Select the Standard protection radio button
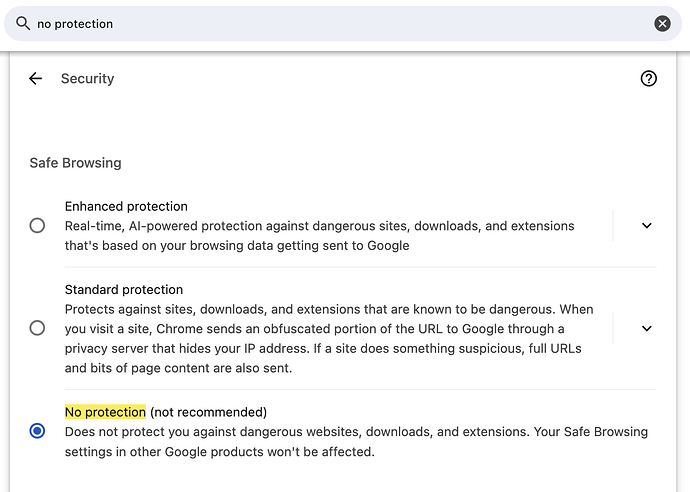The height and width of the screenshot is (492, 690). 37,328
